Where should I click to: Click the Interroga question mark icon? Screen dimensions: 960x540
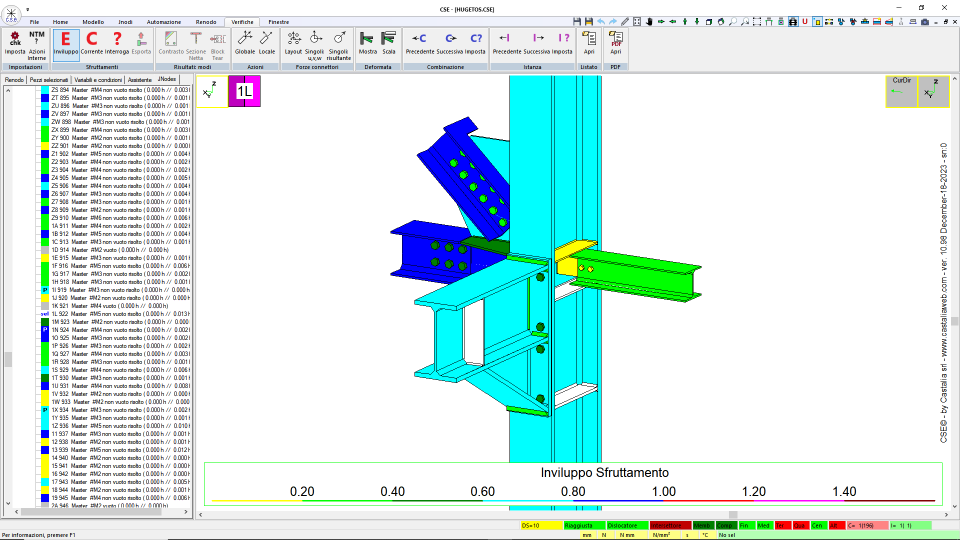click(117, 43)
